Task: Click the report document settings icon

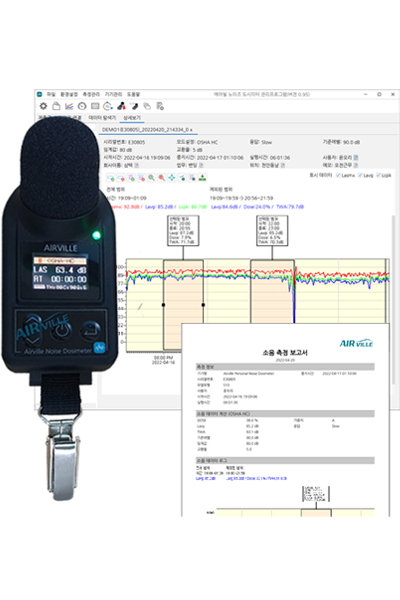Action: coord(160,106)
